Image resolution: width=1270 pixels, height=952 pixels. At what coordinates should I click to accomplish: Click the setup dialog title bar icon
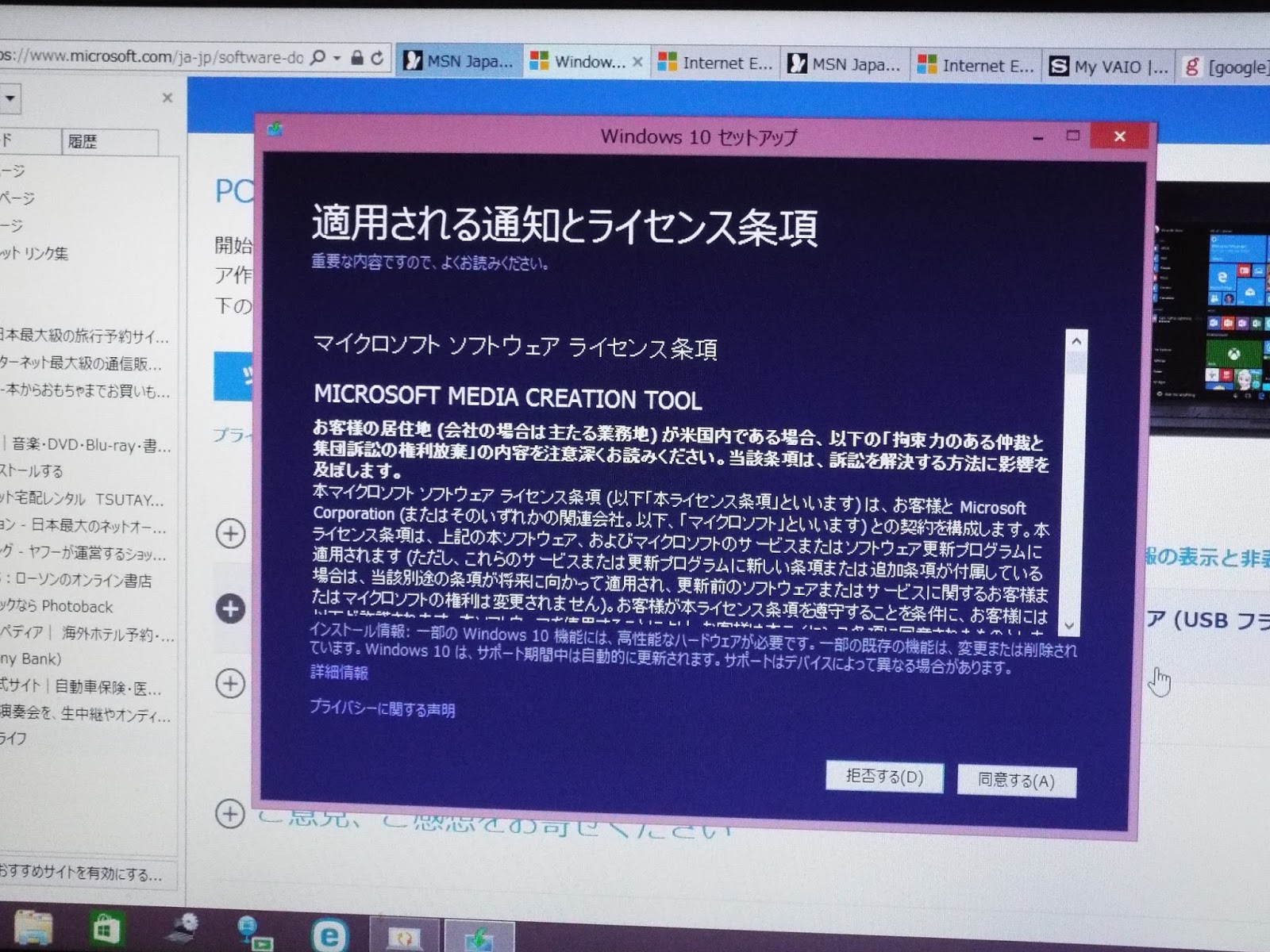tap(275, 128)
